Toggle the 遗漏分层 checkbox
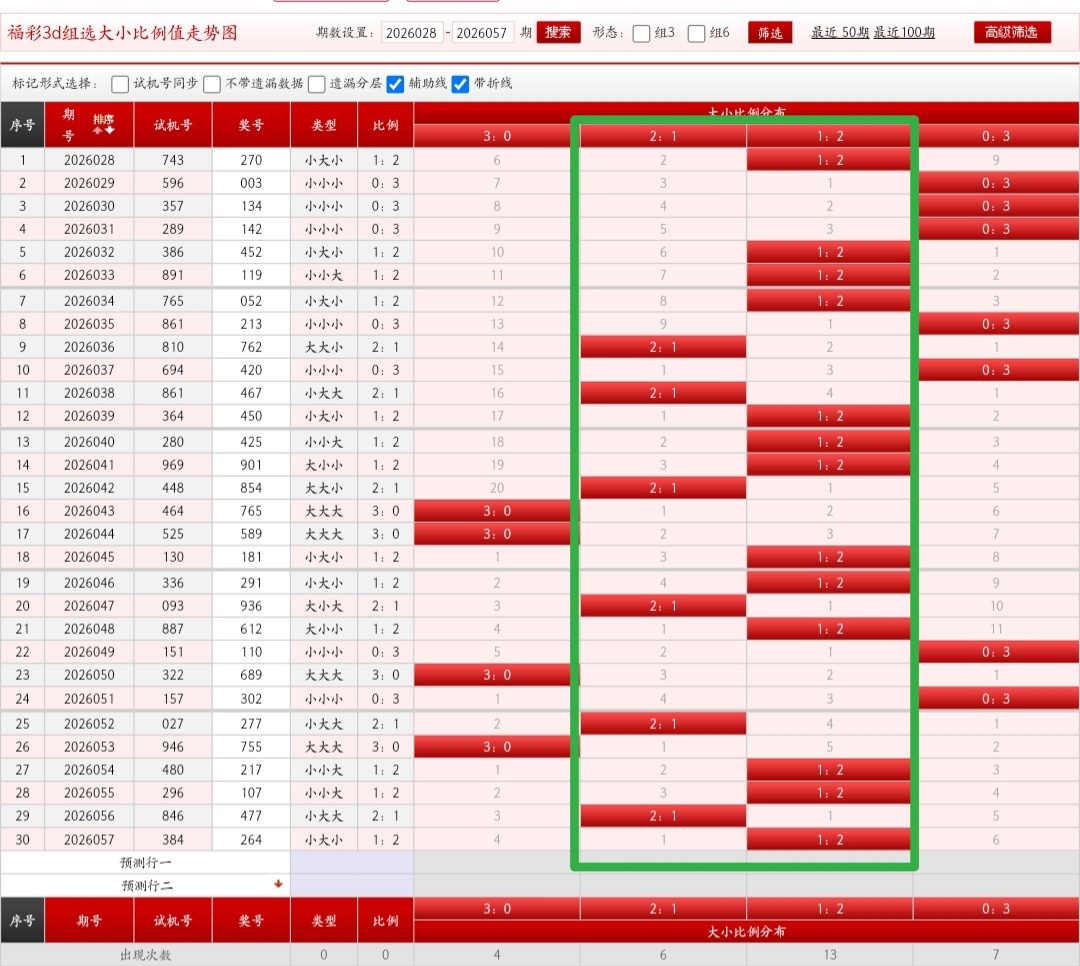Image resolution: width=1080 pixels, height=966 pixels. pyautogui.click(x=317, y=84)
